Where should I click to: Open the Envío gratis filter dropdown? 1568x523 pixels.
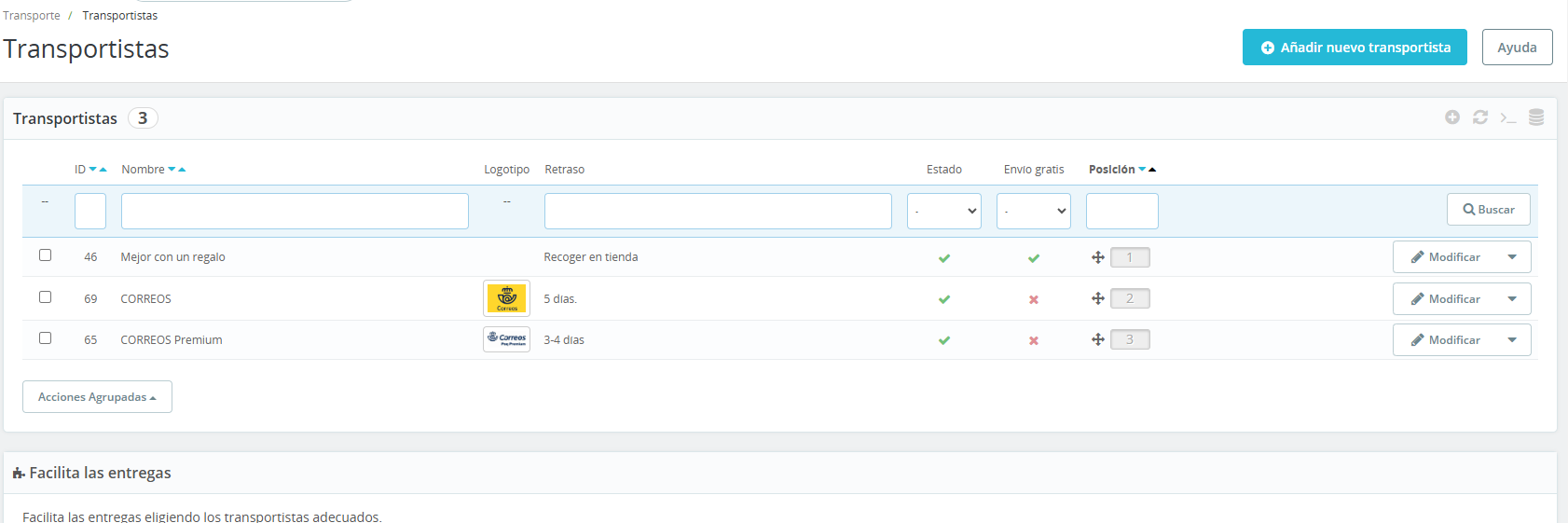[x=1034, y=212]
